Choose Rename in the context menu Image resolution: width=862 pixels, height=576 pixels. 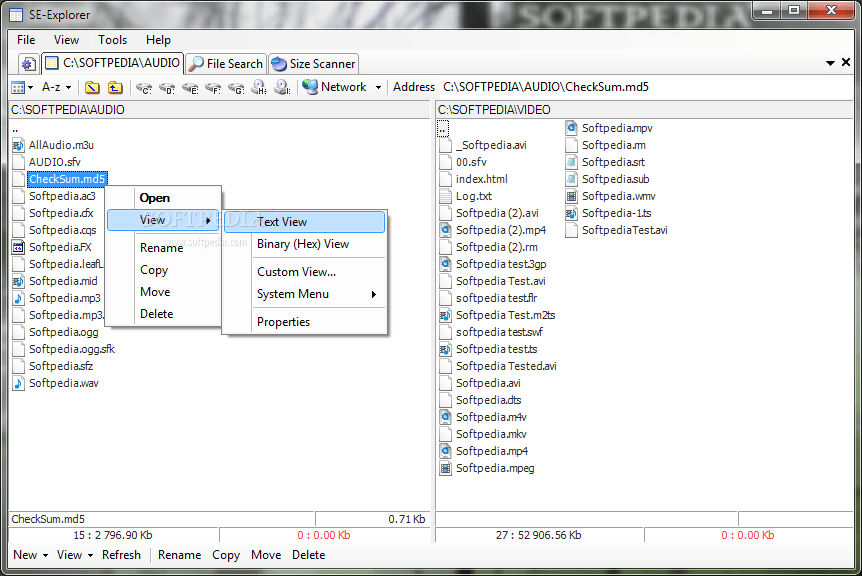(x=161, y=248)
